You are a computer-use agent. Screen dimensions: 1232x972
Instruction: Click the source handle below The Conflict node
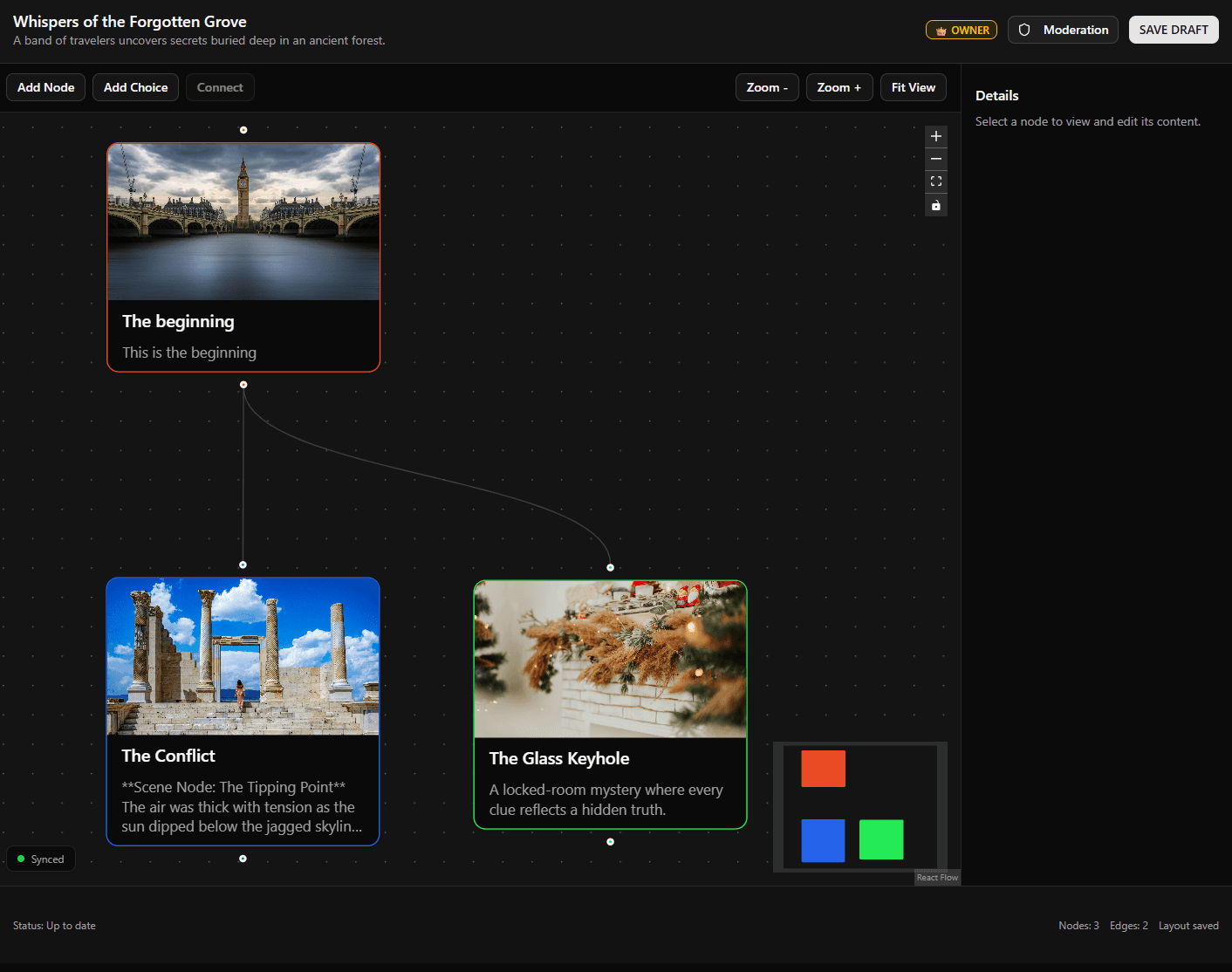pyautogui.click(x=243, y=859)
